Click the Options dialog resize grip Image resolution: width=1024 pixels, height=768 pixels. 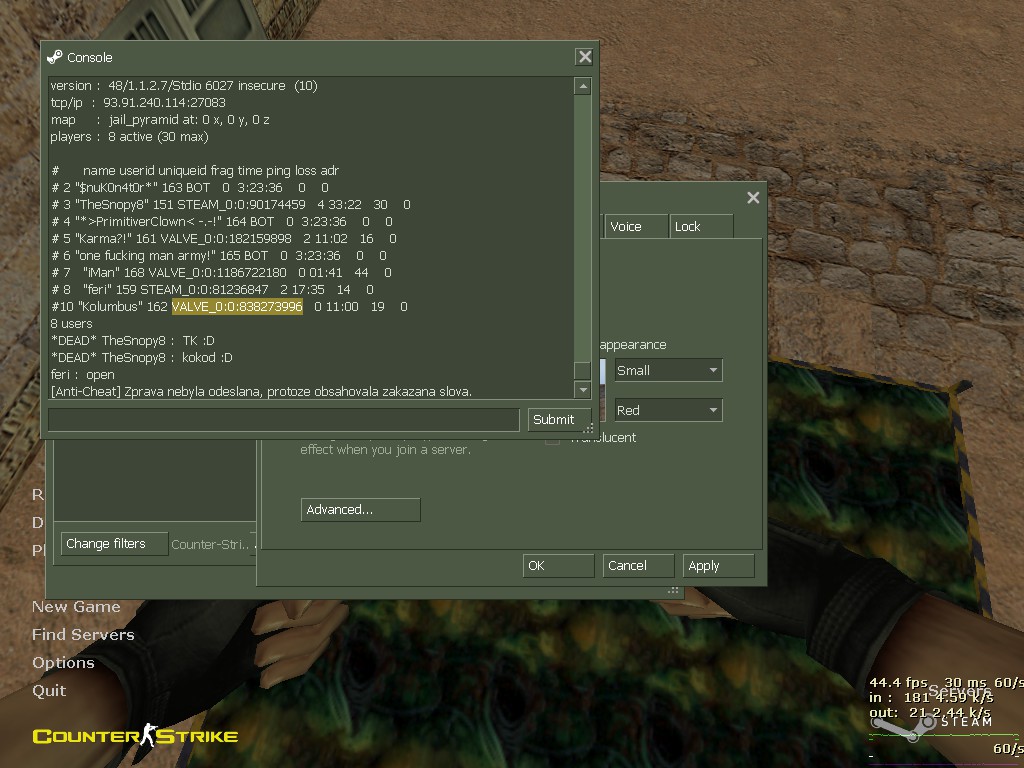(673, 590)
